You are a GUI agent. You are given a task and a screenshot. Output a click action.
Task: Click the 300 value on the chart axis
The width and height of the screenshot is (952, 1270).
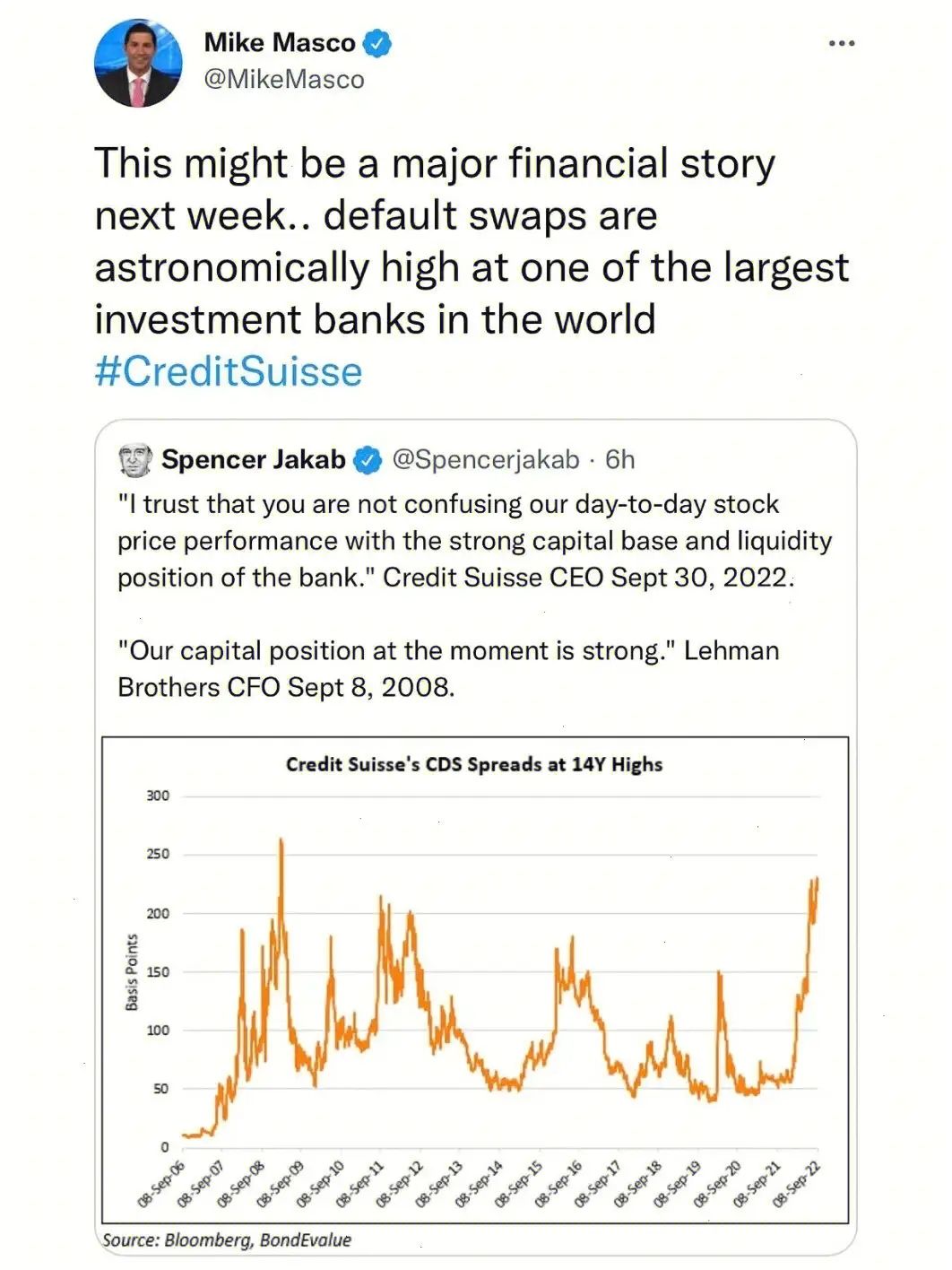158,796
